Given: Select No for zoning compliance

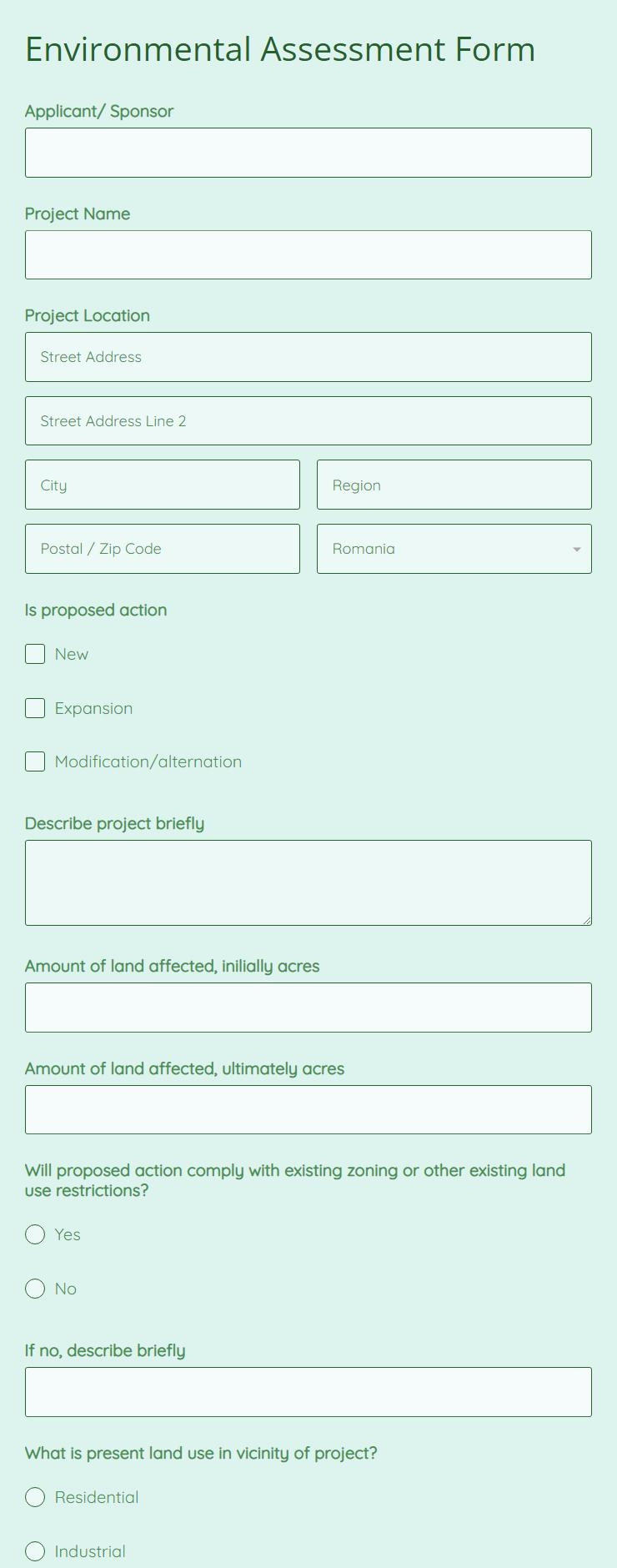Looking at the screenshot, I should pyautogui.click(x=35, y=1289).
